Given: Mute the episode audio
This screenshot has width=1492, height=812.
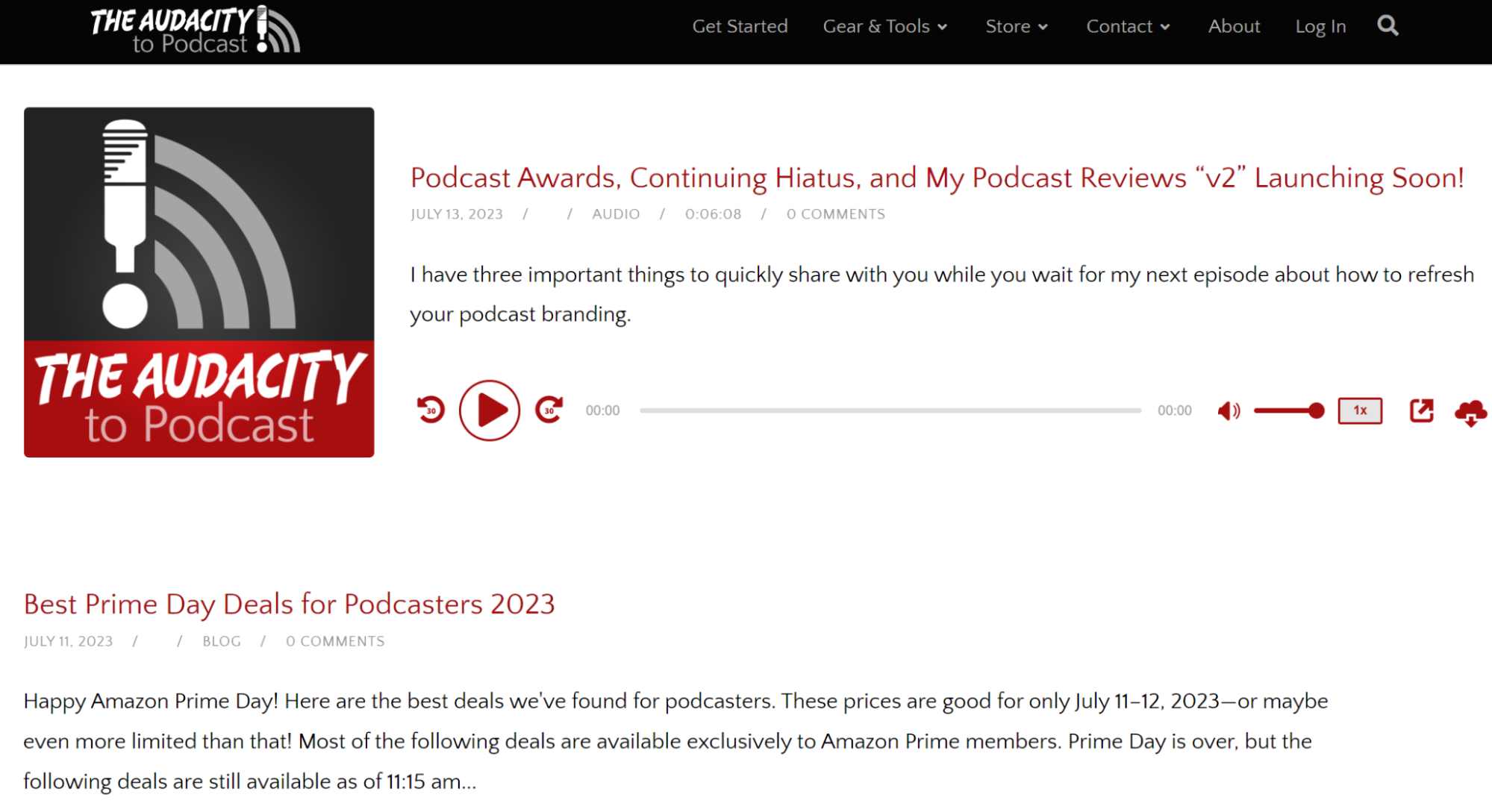Looking at the screenshot, I should click(x=1229, y=410).
